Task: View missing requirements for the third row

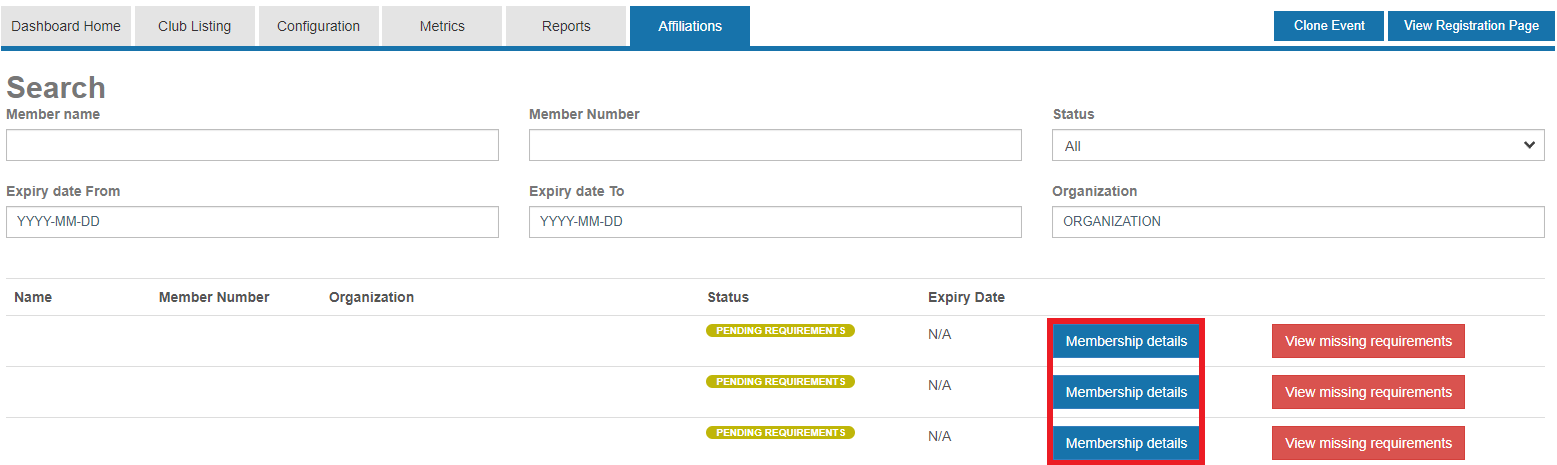Action: (1368, 443)
